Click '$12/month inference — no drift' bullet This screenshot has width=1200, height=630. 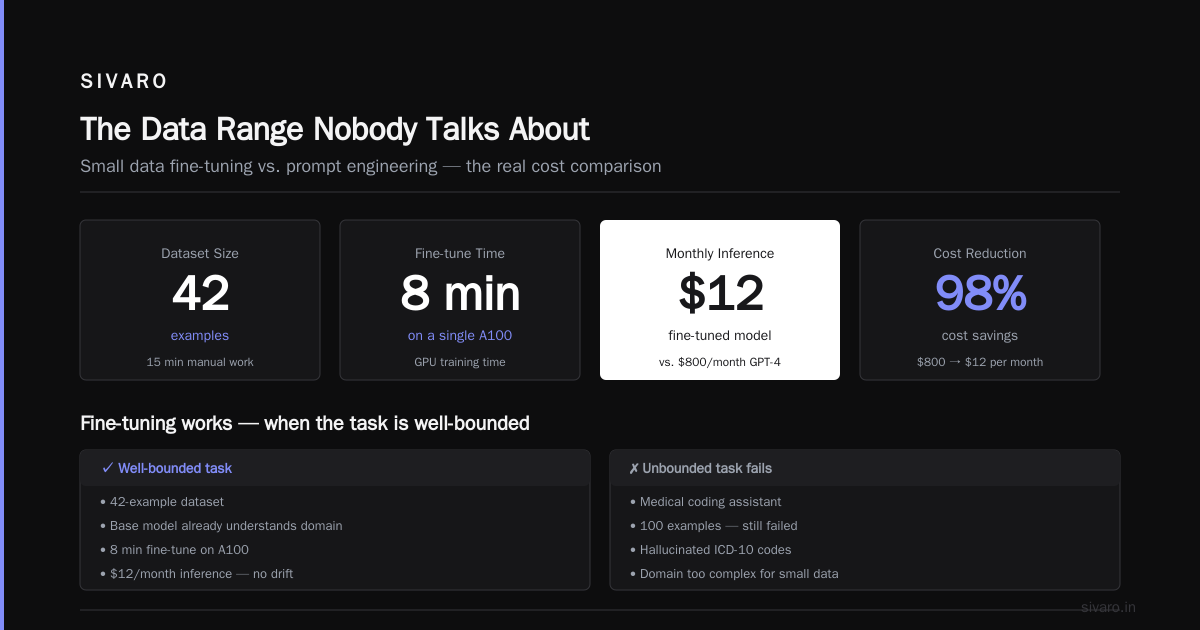click(x=198, y=574)
